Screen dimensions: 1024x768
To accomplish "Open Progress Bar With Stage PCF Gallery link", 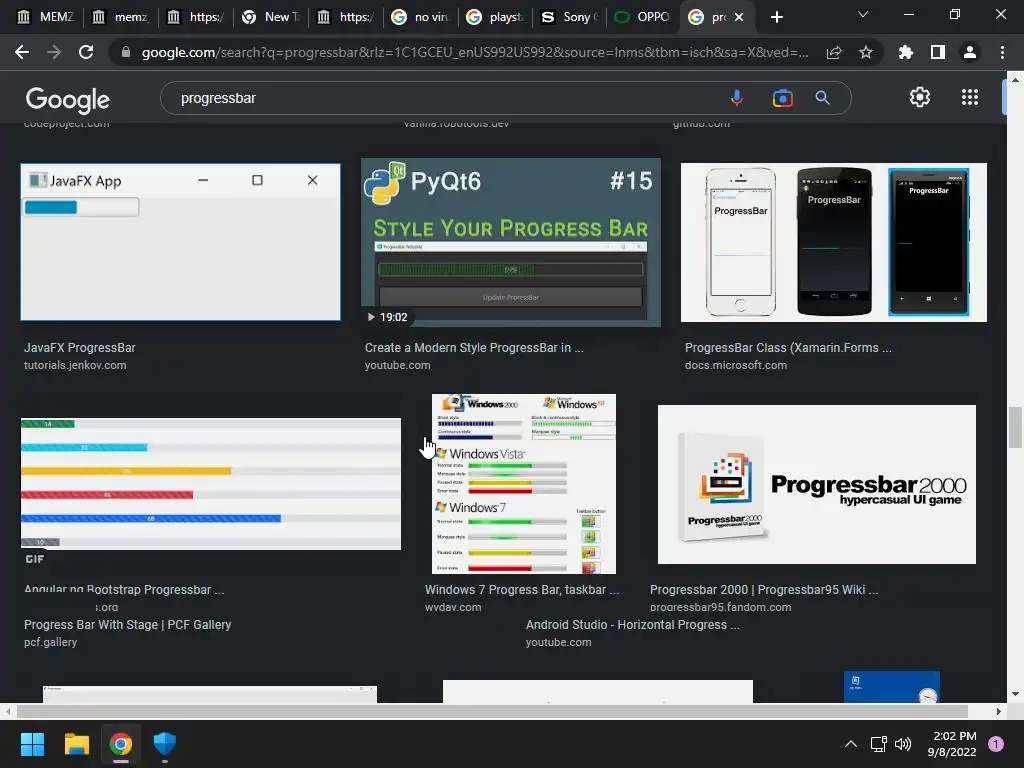I will (x=127, y=624).
